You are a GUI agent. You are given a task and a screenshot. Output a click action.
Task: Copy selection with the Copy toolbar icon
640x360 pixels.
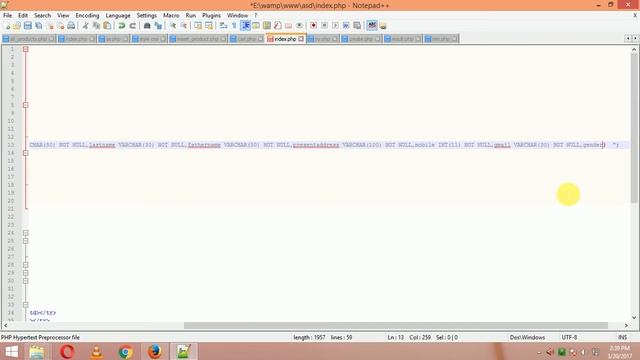point(96,26)
